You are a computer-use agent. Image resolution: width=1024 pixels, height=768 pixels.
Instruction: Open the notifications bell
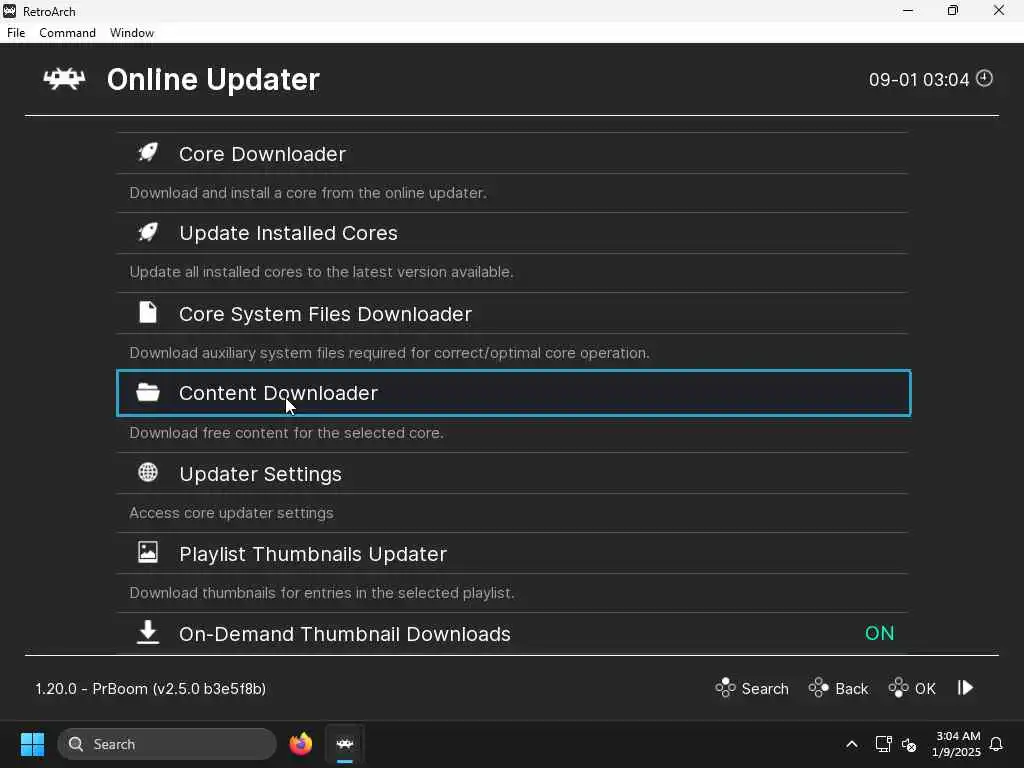tap(996, 744)
